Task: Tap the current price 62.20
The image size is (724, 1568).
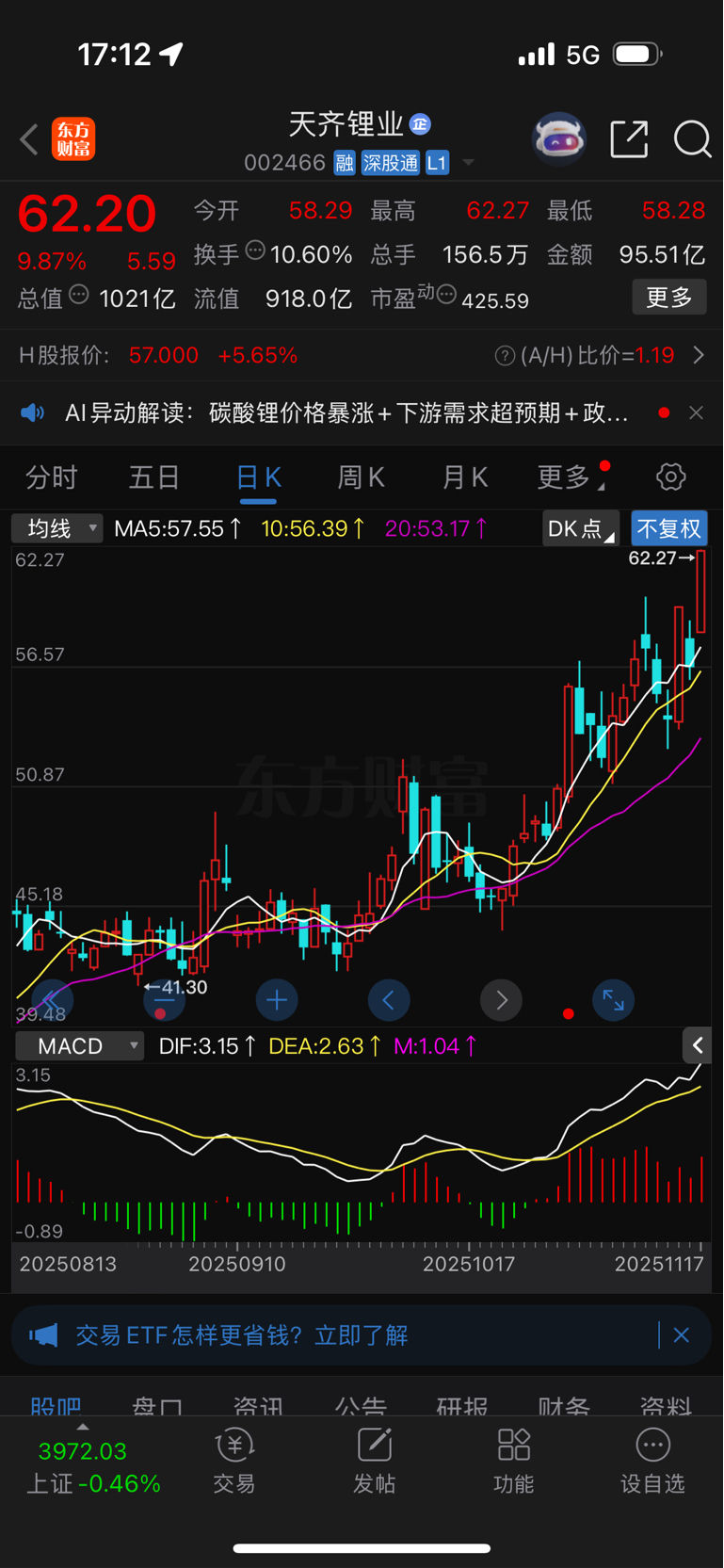Action: click(87, 214)
